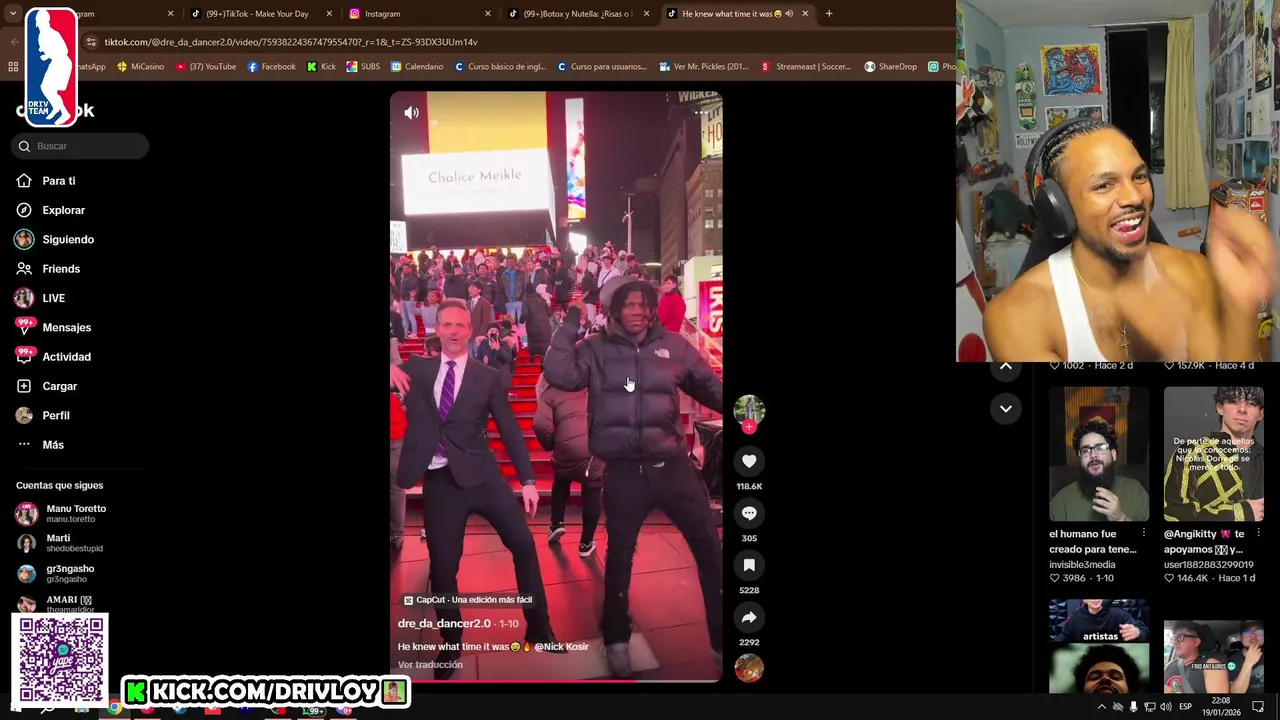Click the CapCut edition tag
Image resolution: width=1280 pixels, height=720 pixels.
point(468,600)
